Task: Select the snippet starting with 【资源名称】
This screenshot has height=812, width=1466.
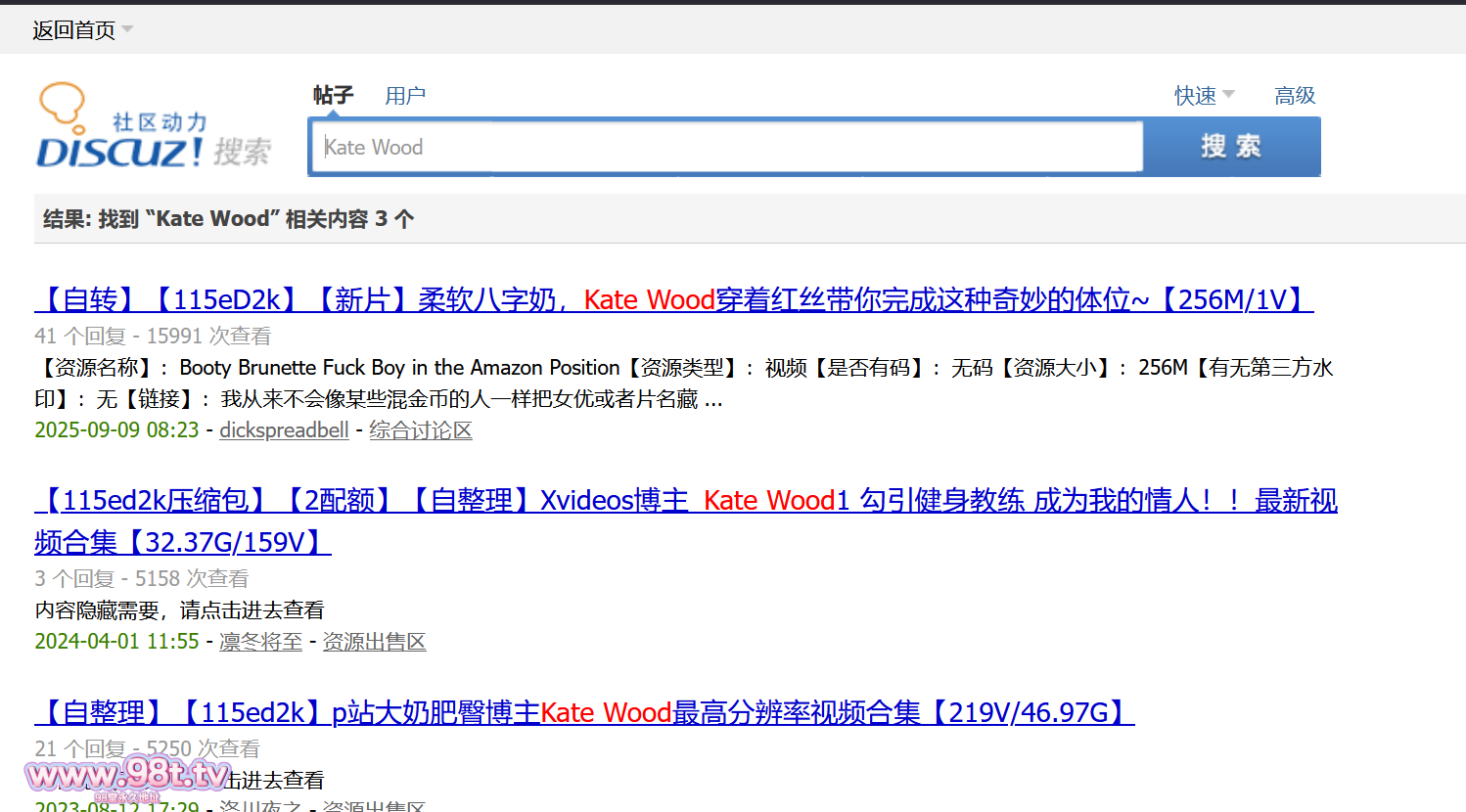Action: pyautogui.click(x=684, y=383)
